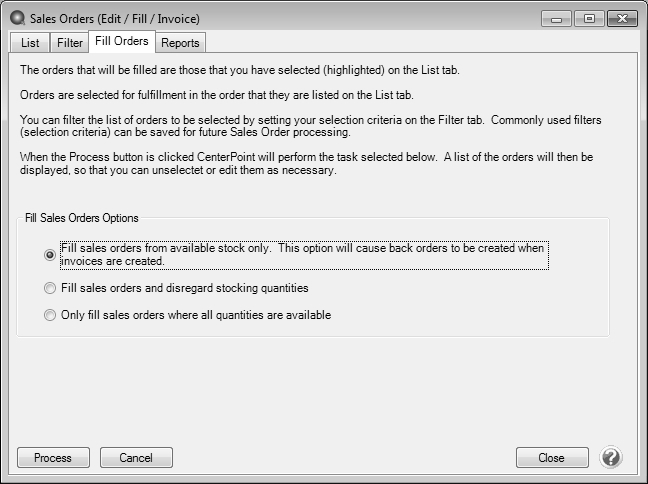Click the 'Sales Orders (Edit / Fill / Invoice)' title text

coord(115,19)
